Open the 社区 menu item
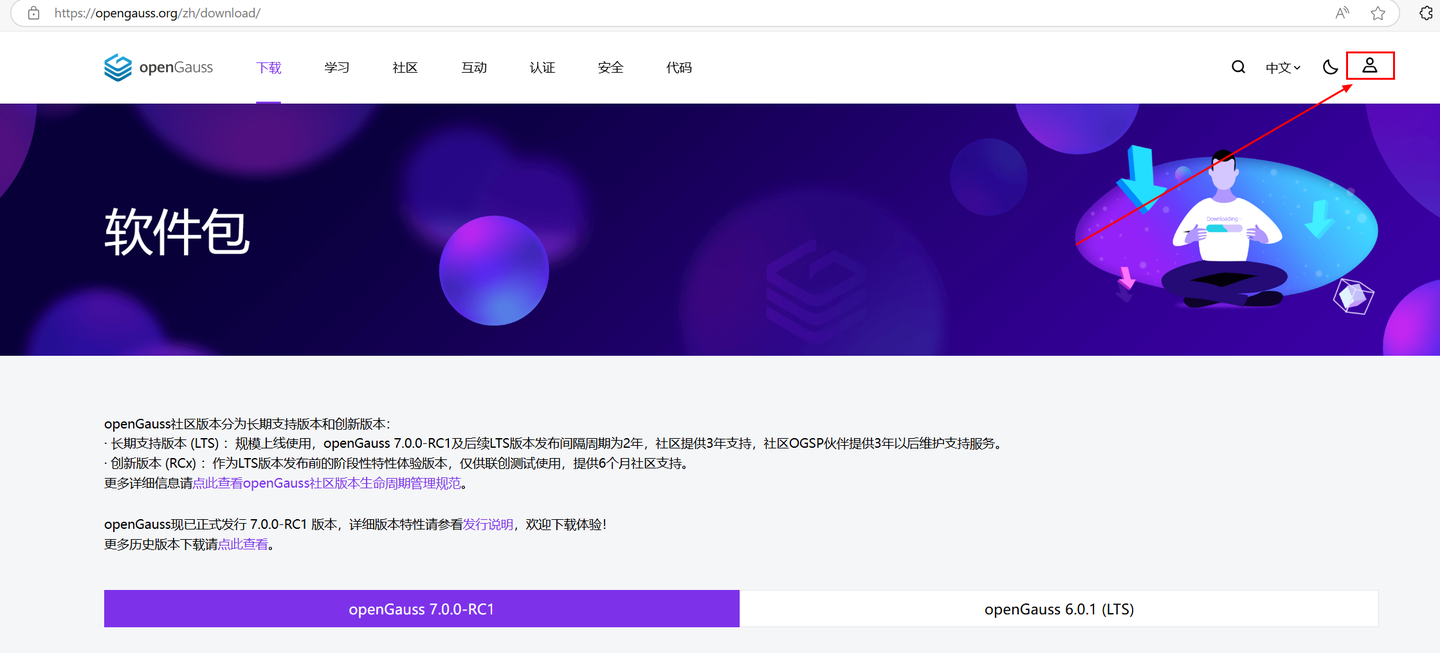Screen dimensions: 1440x653 point(405,67)
